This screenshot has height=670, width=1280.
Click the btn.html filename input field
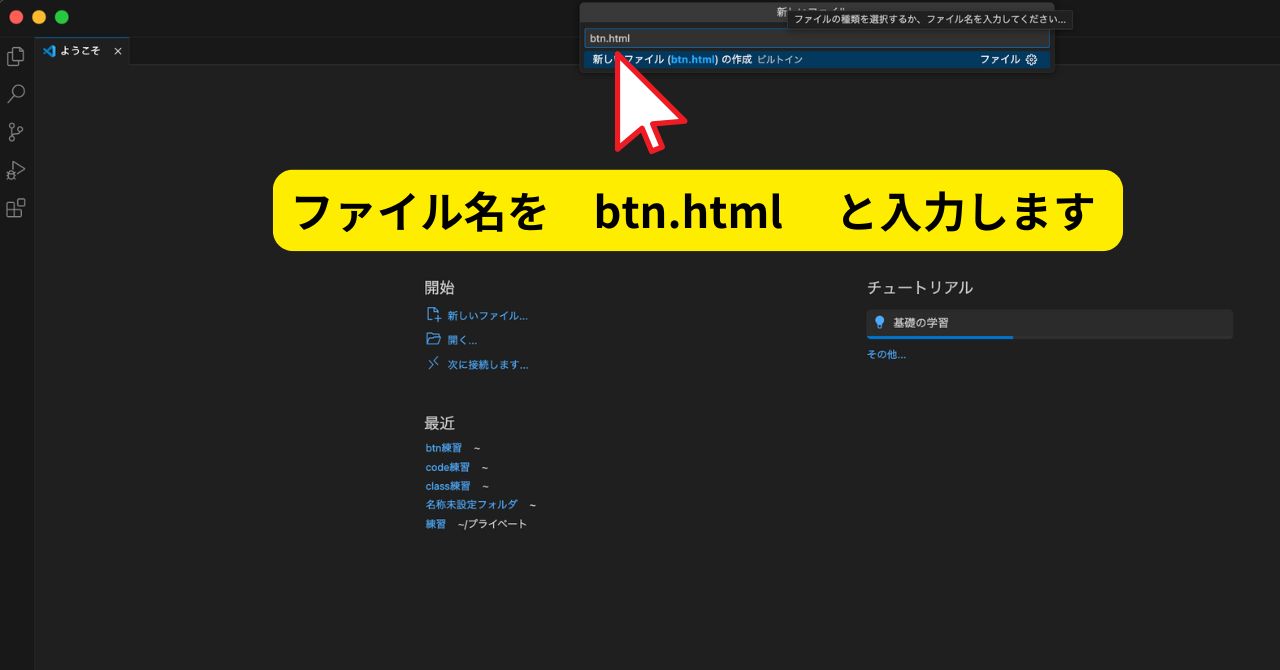click(x=816, y=37)
